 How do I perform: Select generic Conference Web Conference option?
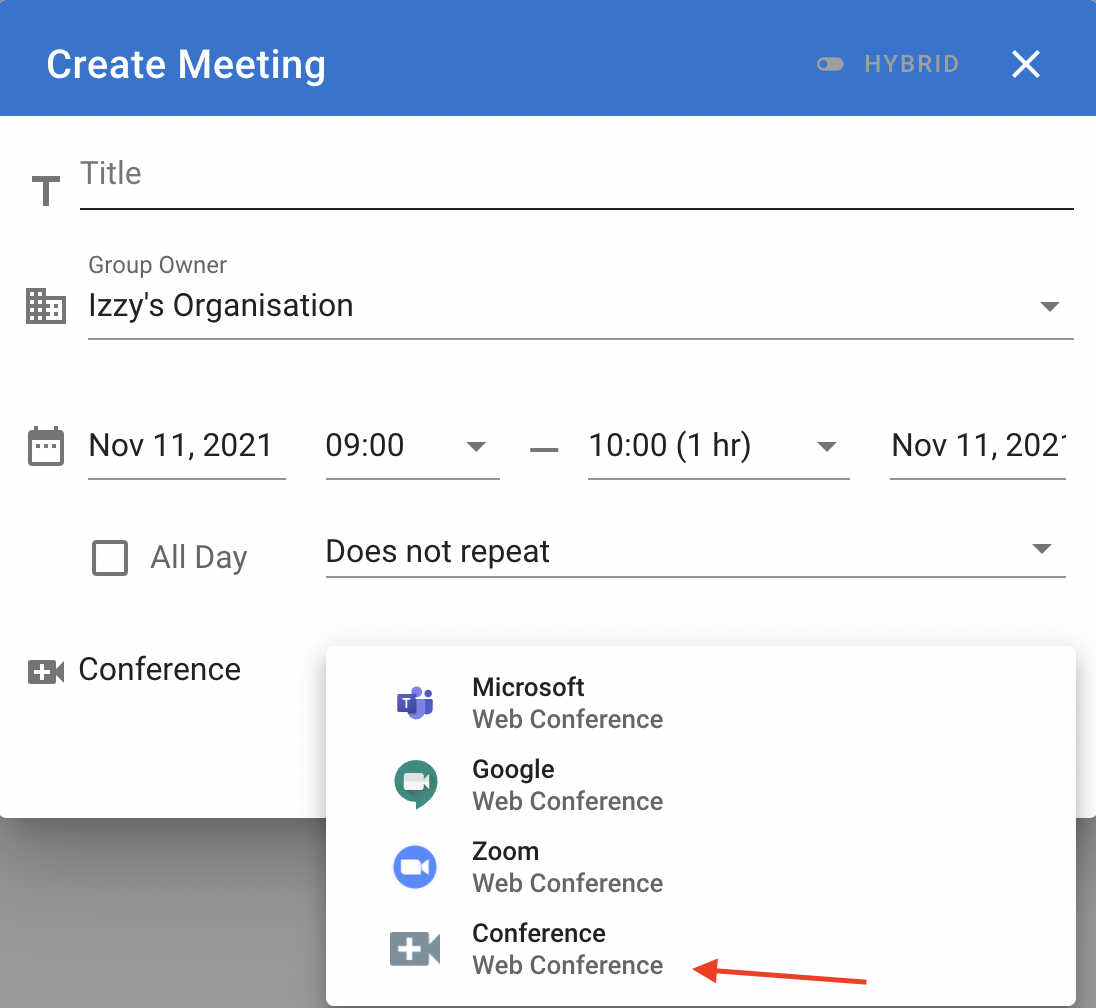coord(700,949)
